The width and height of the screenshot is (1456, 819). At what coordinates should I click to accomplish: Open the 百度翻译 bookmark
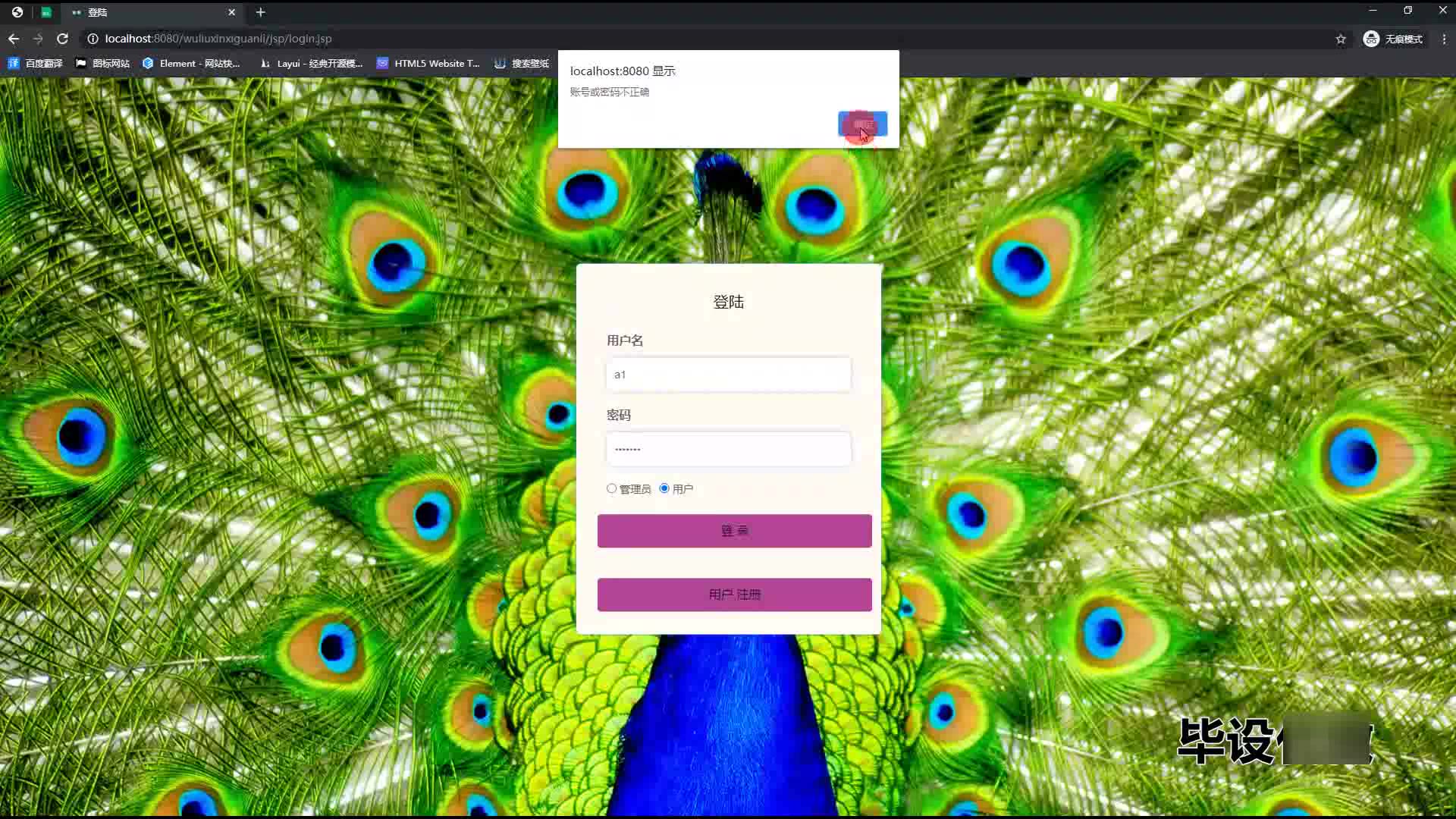pyautogui.click(x=35, y=64)
